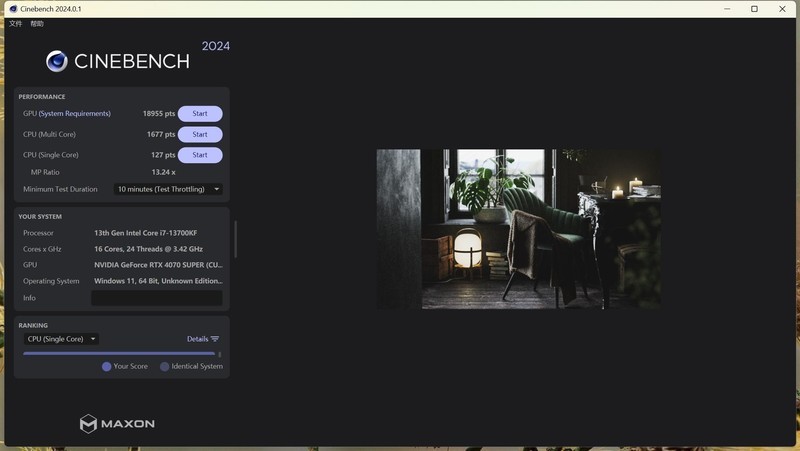800x451 pixels.
Task: Click the rendered room scene preview
Action: pos(518,229)
